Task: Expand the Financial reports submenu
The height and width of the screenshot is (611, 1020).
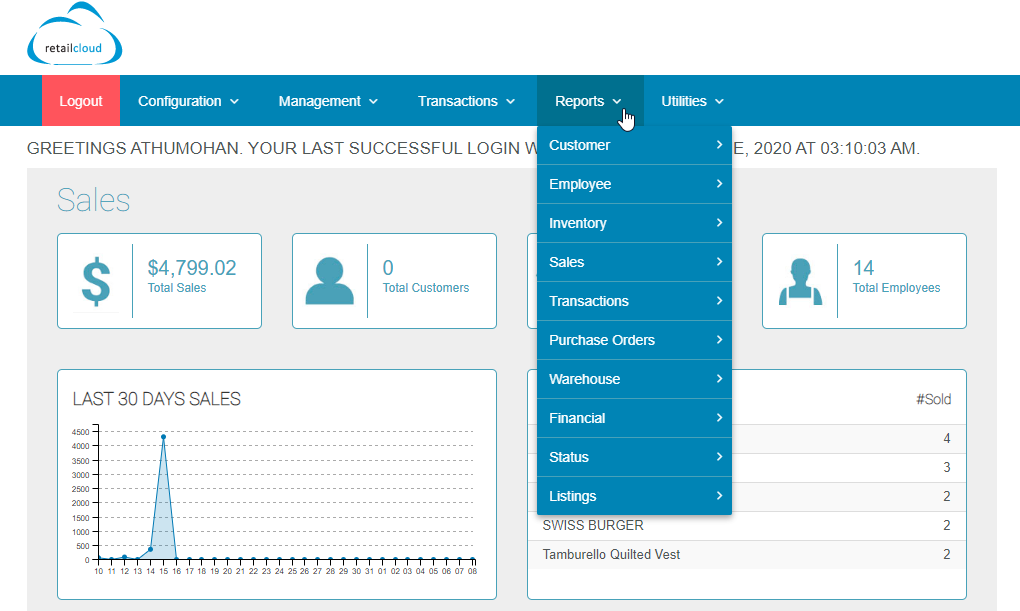Action: pyautogui.click(x=634, y=418)
